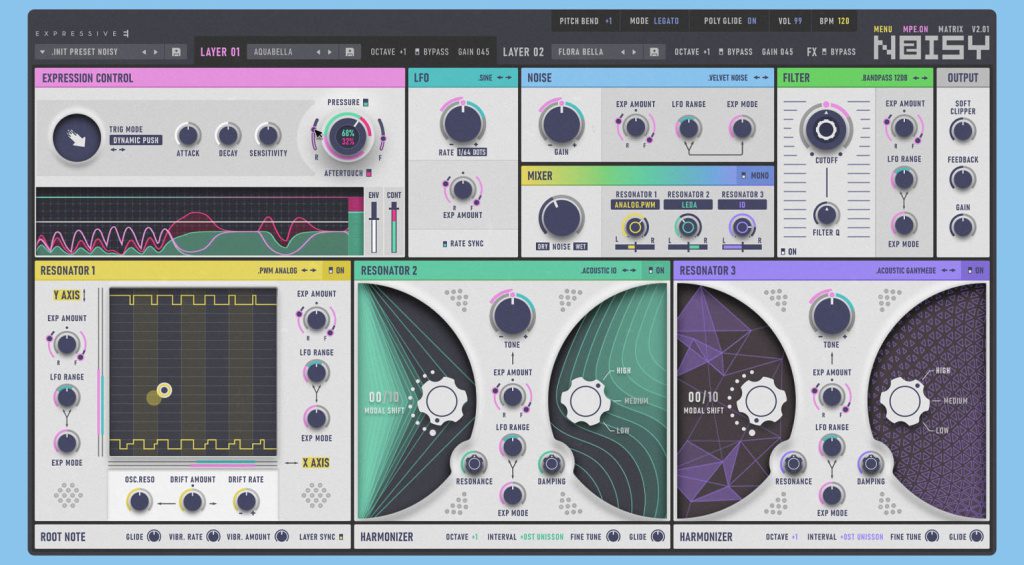Click the Y AXIS label in Resonator 1

click(x=67, y=295)
